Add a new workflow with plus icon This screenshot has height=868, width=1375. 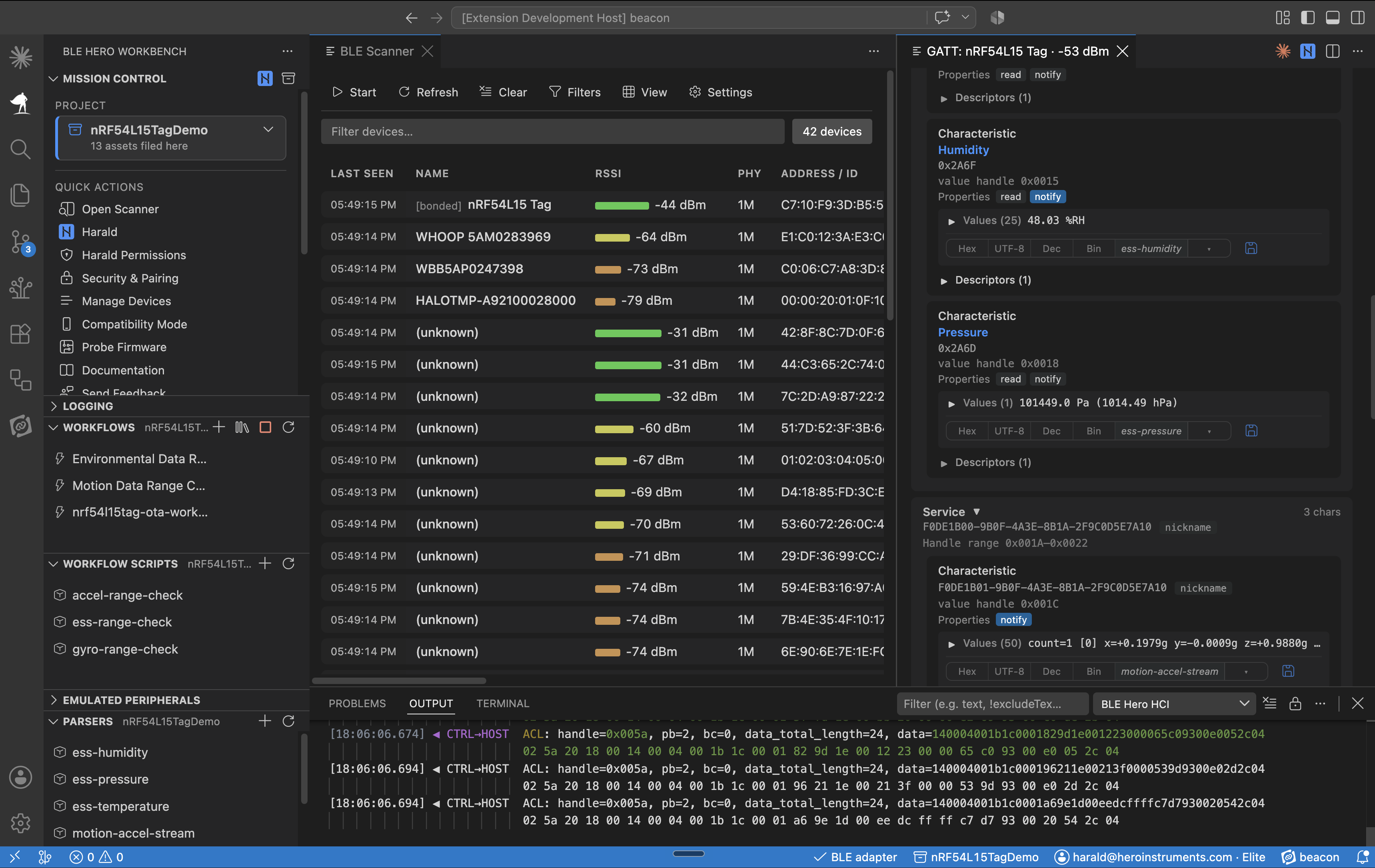click(x=219, y=427)
